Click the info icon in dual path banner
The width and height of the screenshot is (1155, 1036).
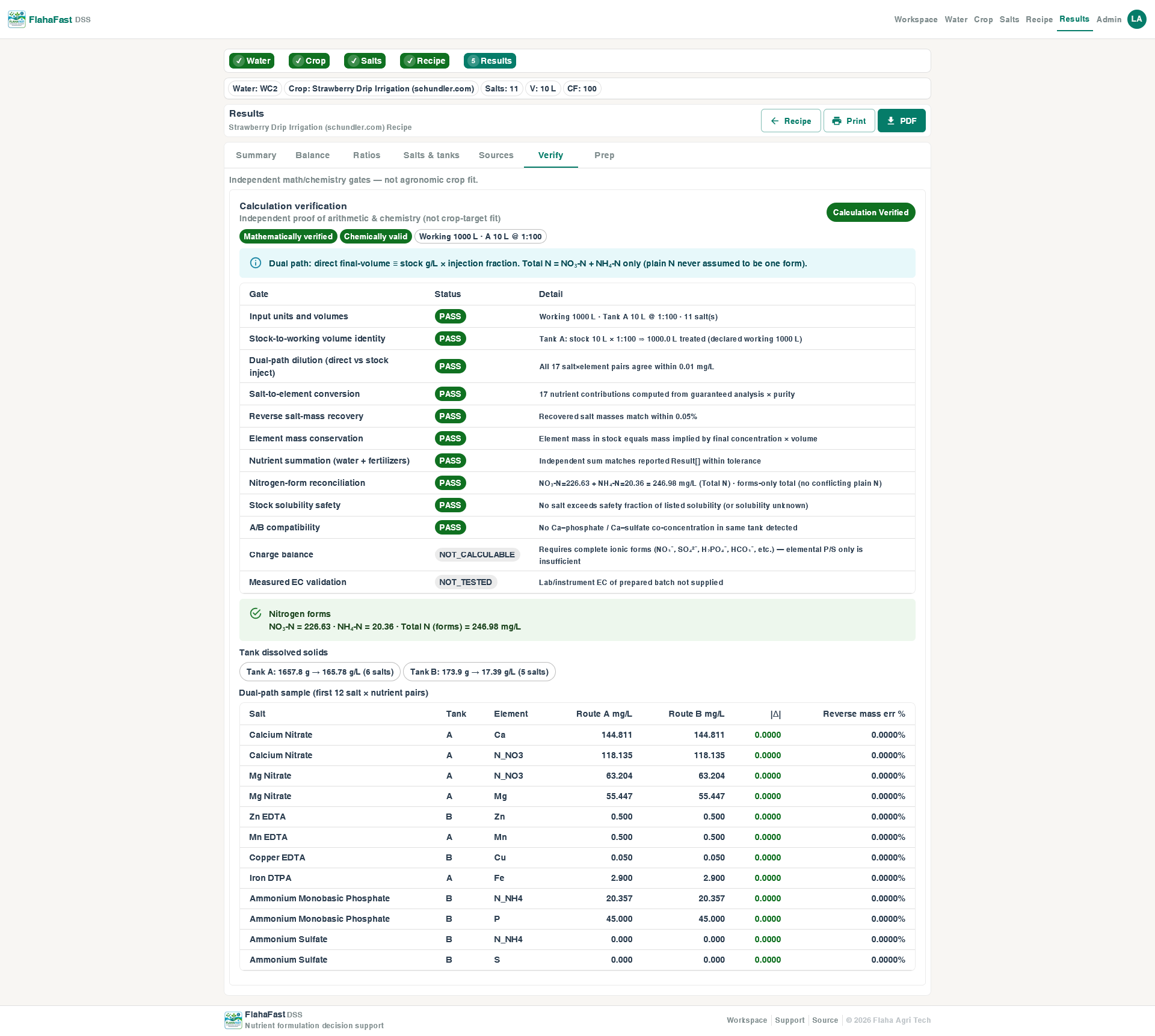(256, 263)
